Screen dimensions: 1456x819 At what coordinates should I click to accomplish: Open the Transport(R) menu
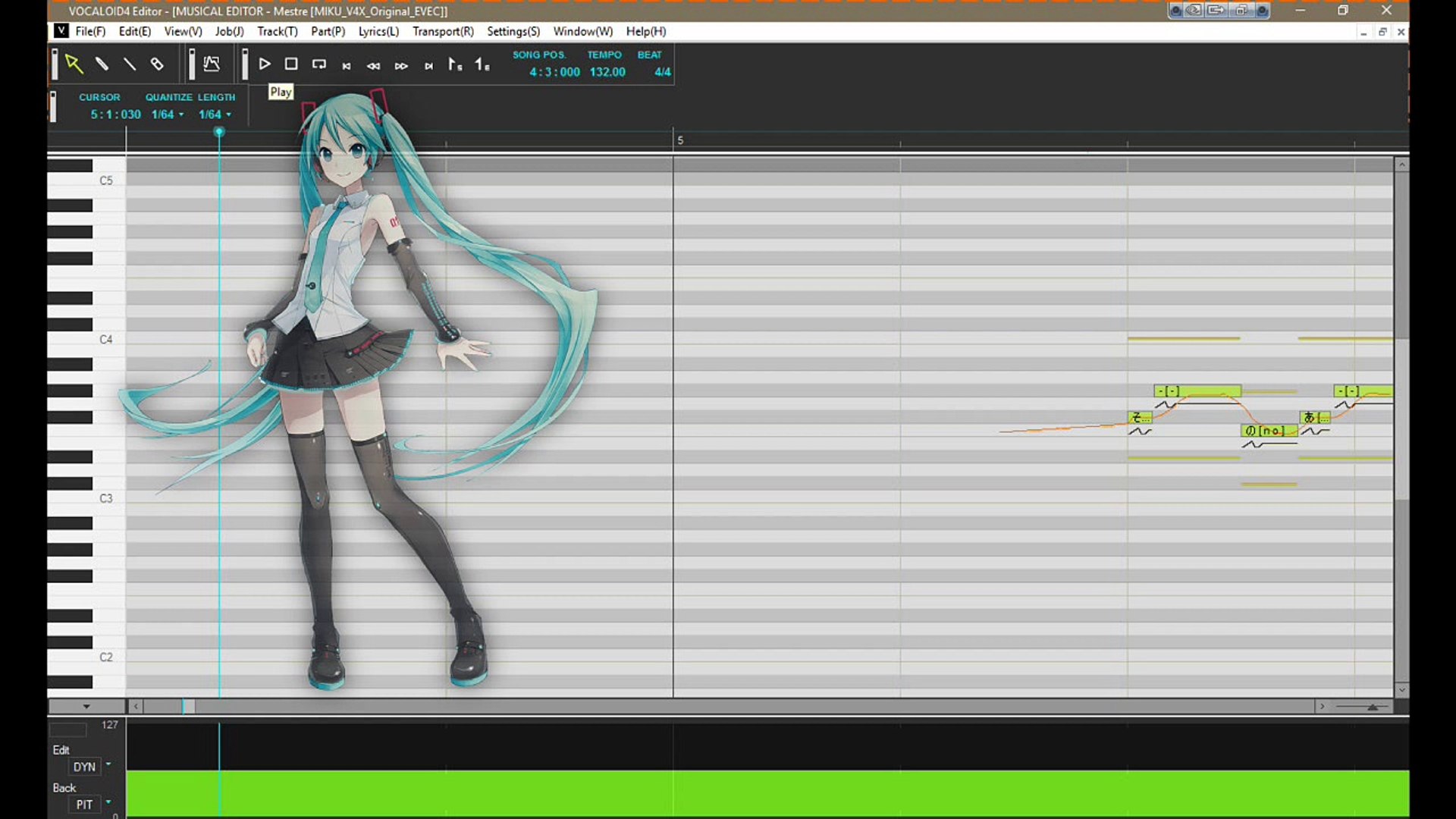pos(443,31)
